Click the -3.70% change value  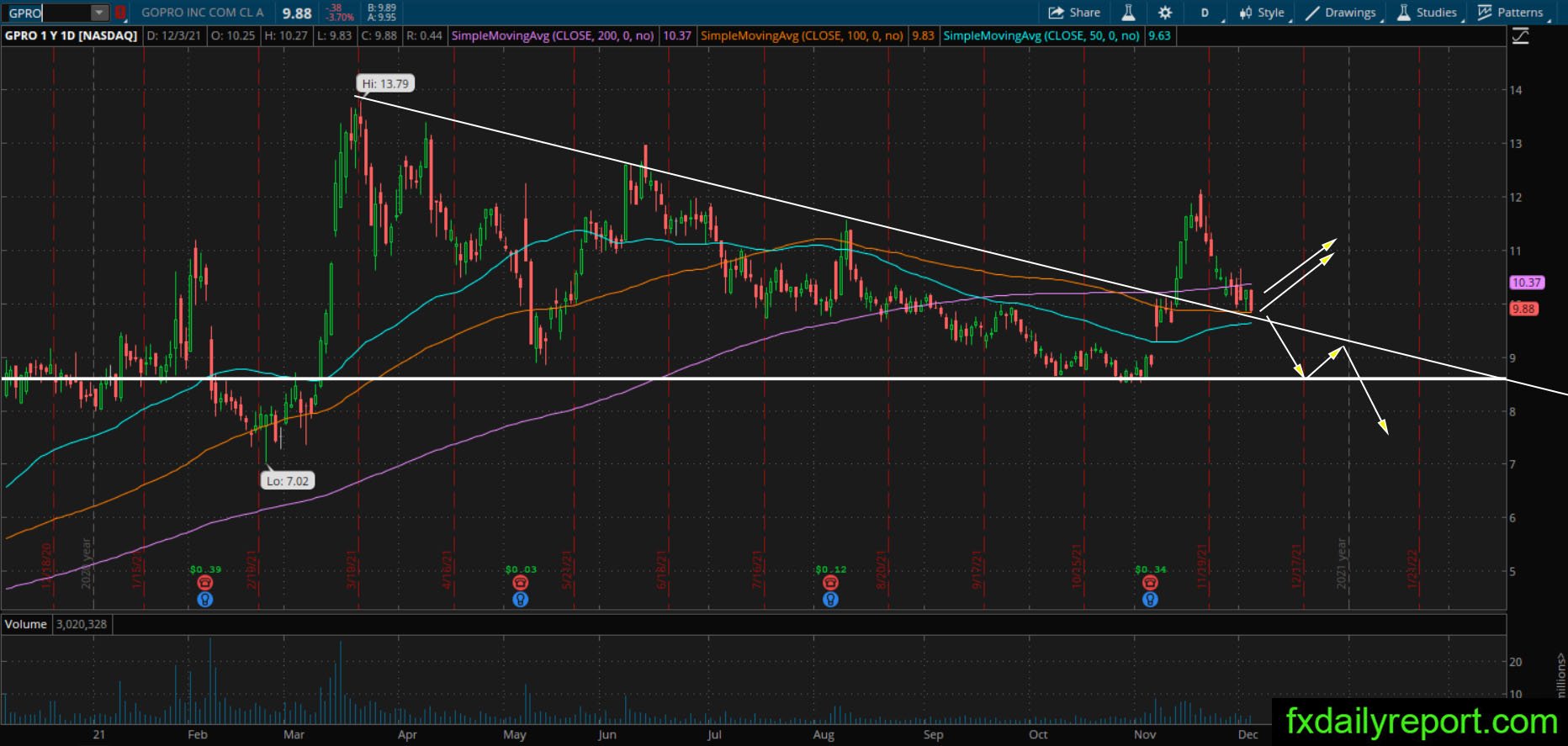pyautogui.click(x=341, y=17)
